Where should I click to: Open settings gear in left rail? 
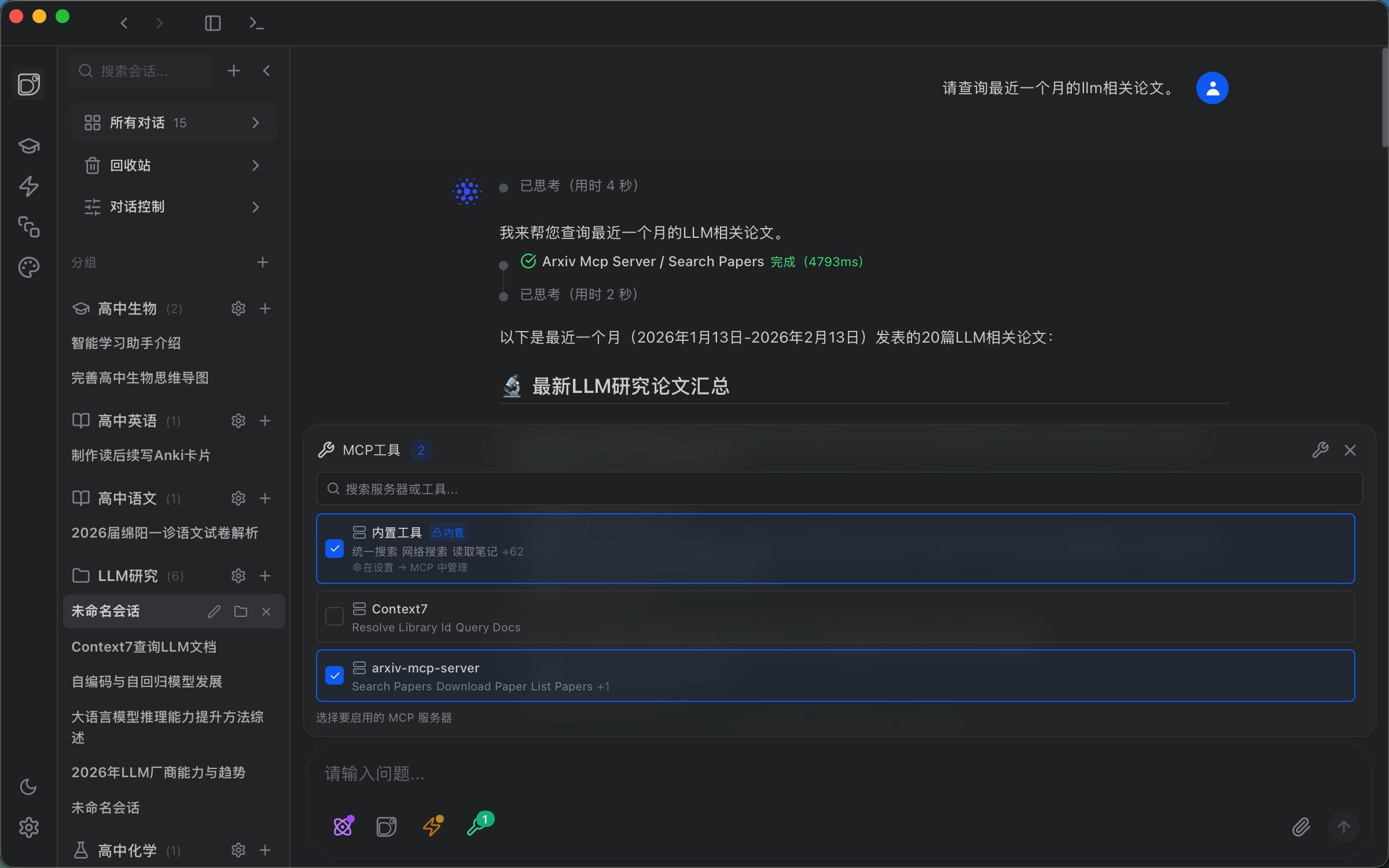click(x=29, y=827)
